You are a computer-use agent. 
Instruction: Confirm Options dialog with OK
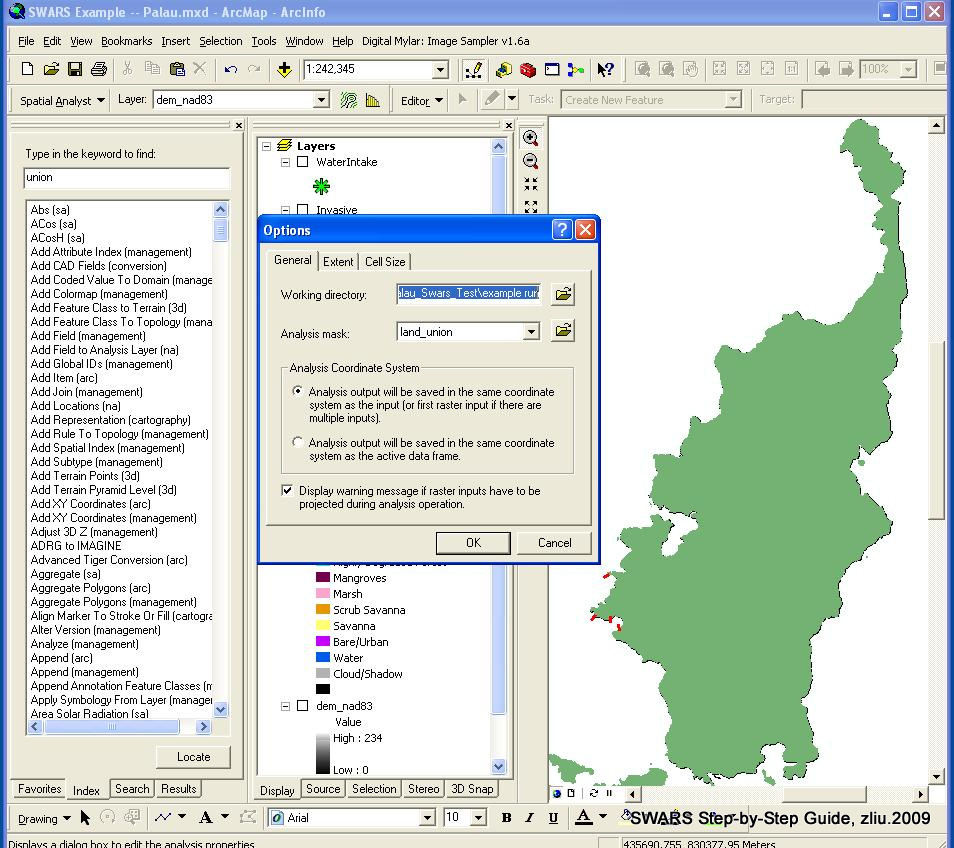point(473,543)
